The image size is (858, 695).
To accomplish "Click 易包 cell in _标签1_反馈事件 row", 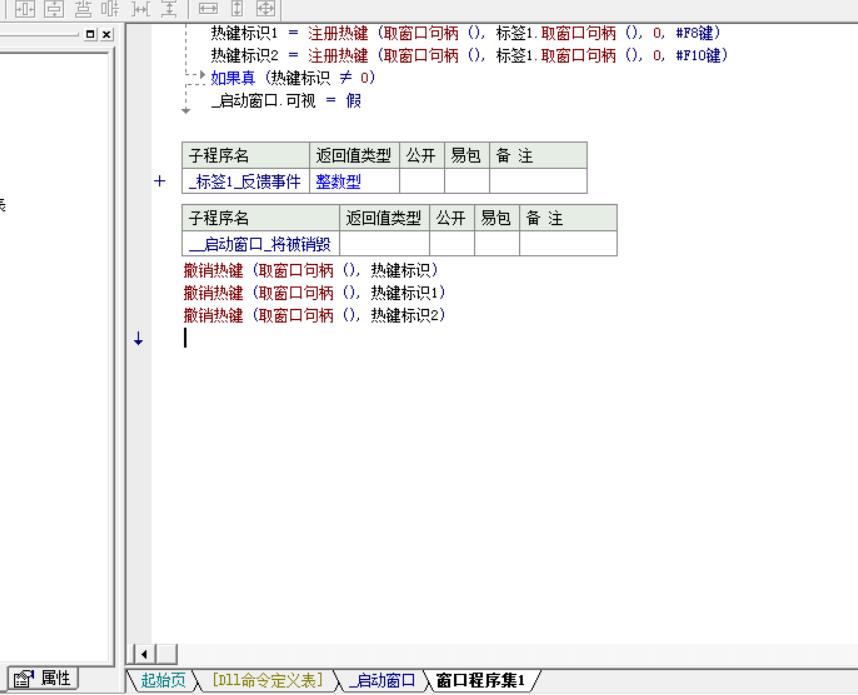I will click(x=467, y=181).
